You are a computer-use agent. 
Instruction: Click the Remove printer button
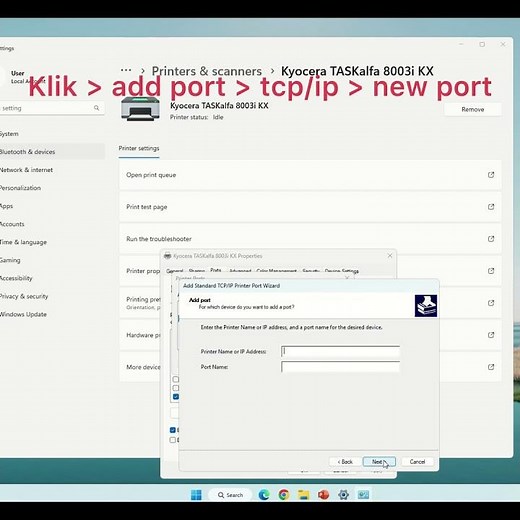[473, 109]
